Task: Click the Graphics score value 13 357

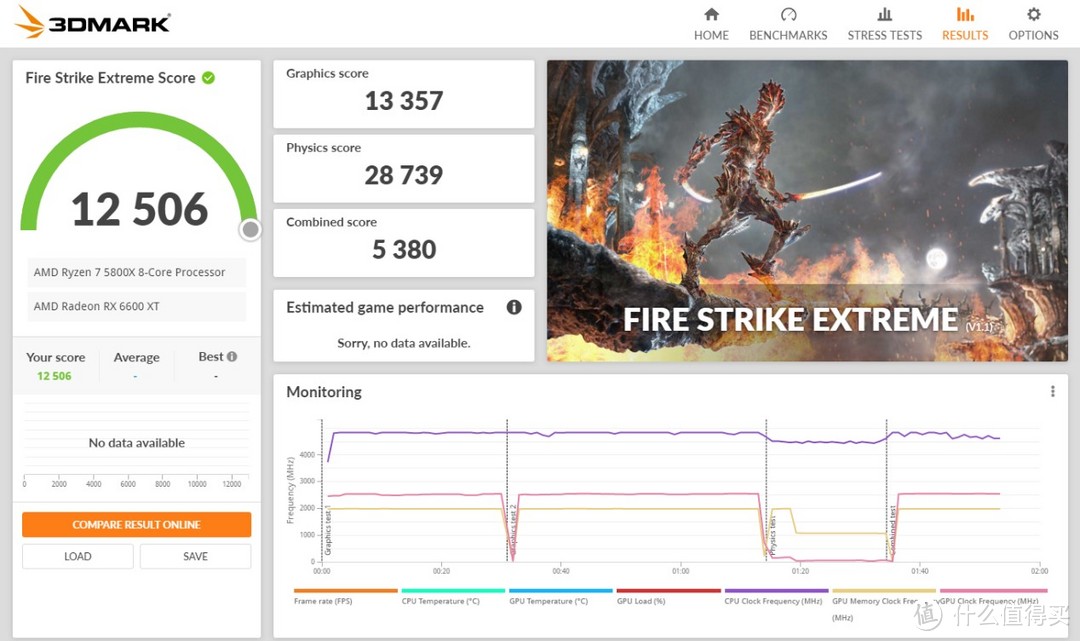Action: (x=404, y=101)
